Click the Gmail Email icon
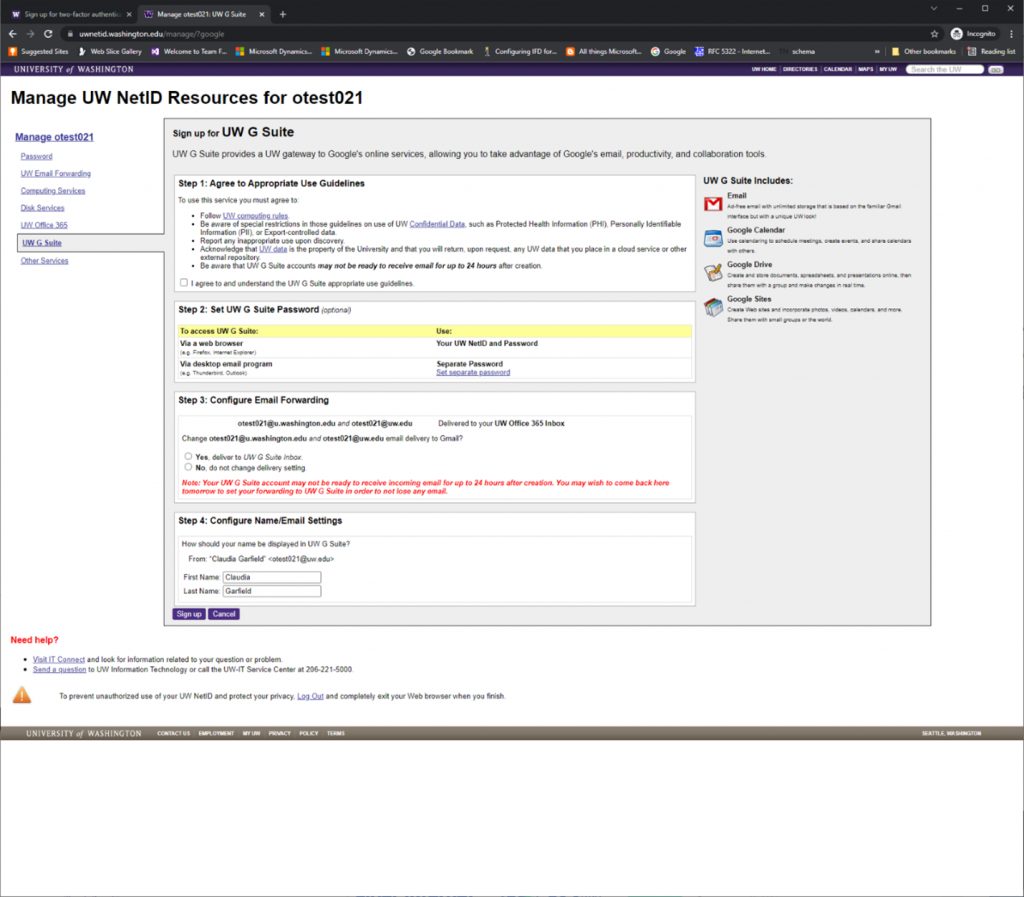This screenshot has height=897, width=1024. (x=713, y=204)
